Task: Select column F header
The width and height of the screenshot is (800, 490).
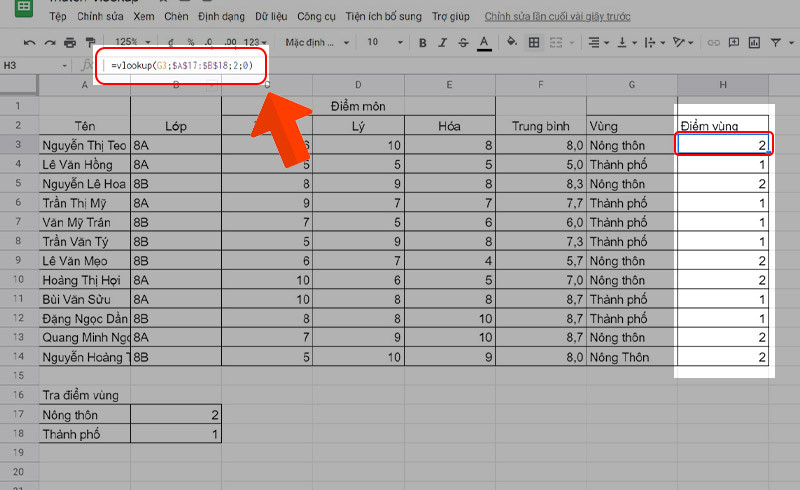Action: (x=541, y=85)
